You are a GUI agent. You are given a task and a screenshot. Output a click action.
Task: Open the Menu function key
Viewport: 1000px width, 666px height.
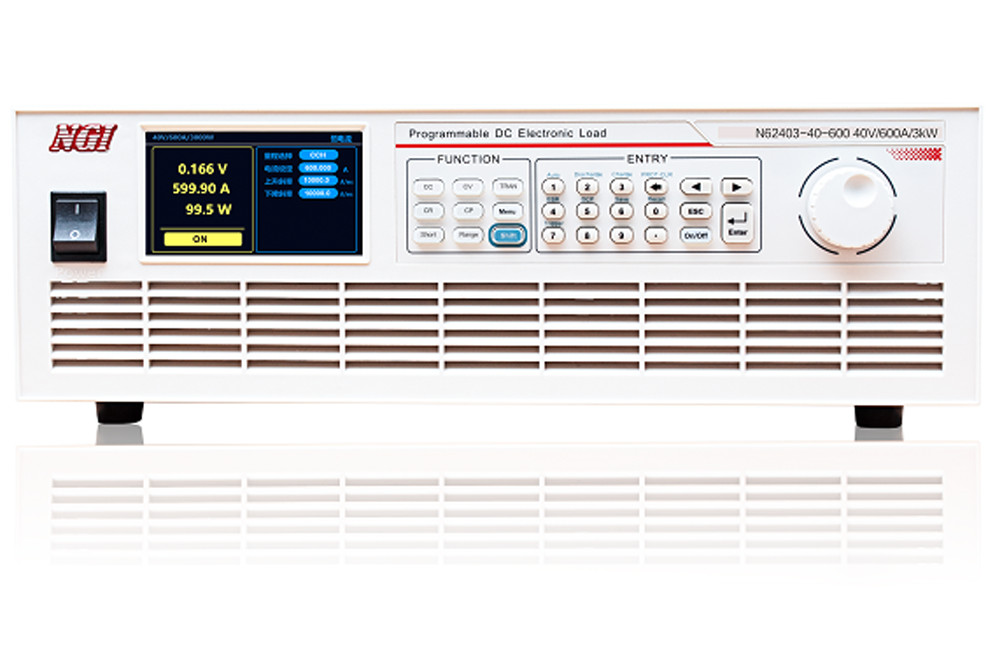tap(508, 211)
